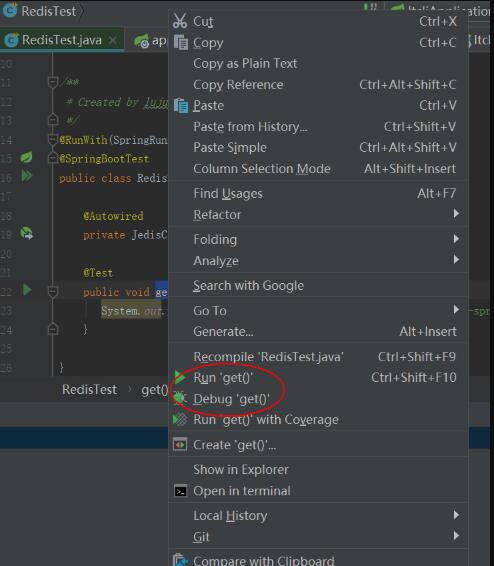Click the Coverage run icon in menu
Screen dimensions: 494x566
[x=180, y=419]
